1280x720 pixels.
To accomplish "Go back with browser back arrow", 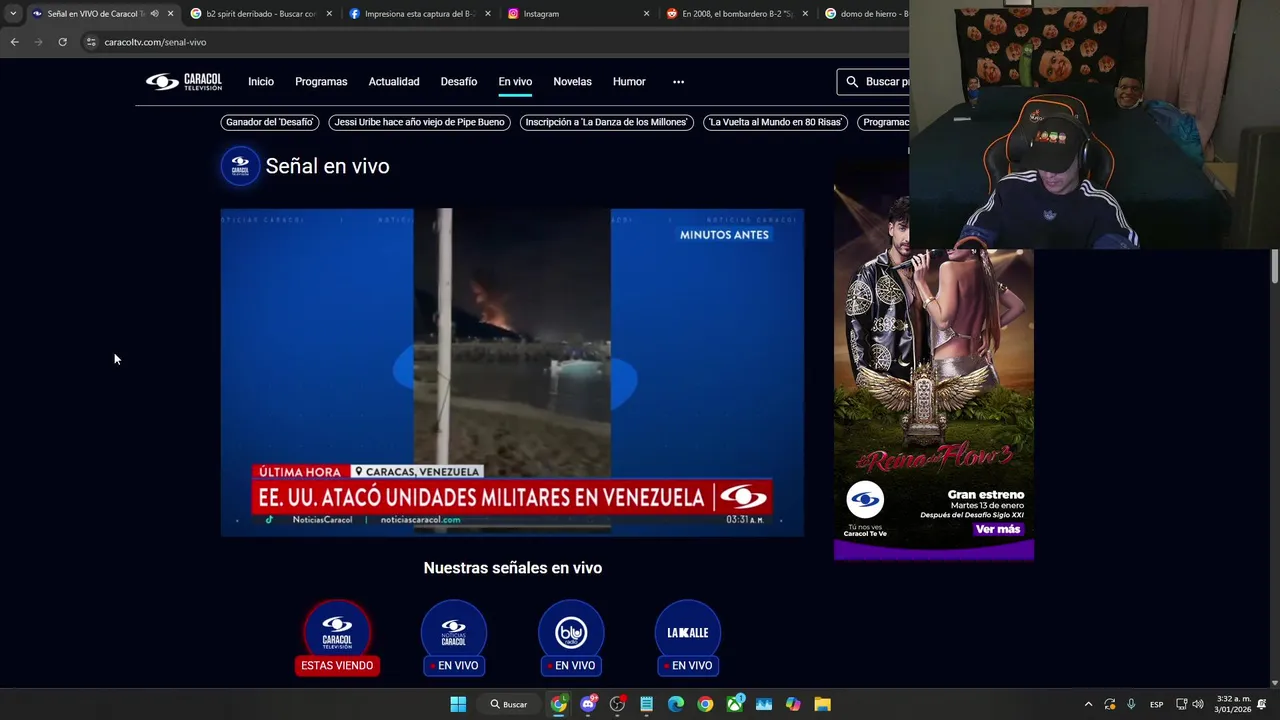I will point(14,42).
